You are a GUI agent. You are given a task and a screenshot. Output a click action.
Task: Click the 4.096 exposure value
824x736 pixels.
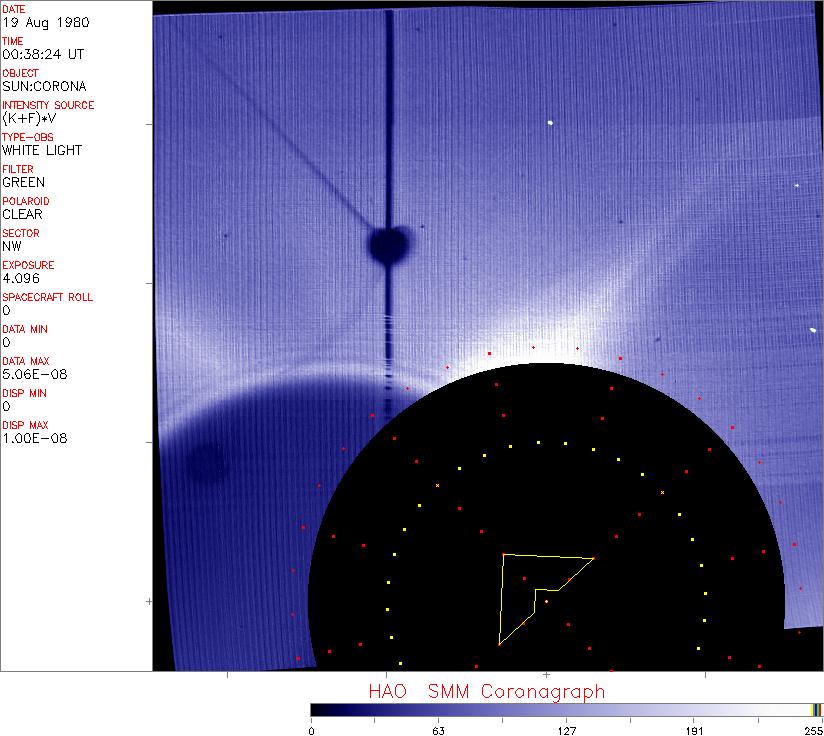20,278
